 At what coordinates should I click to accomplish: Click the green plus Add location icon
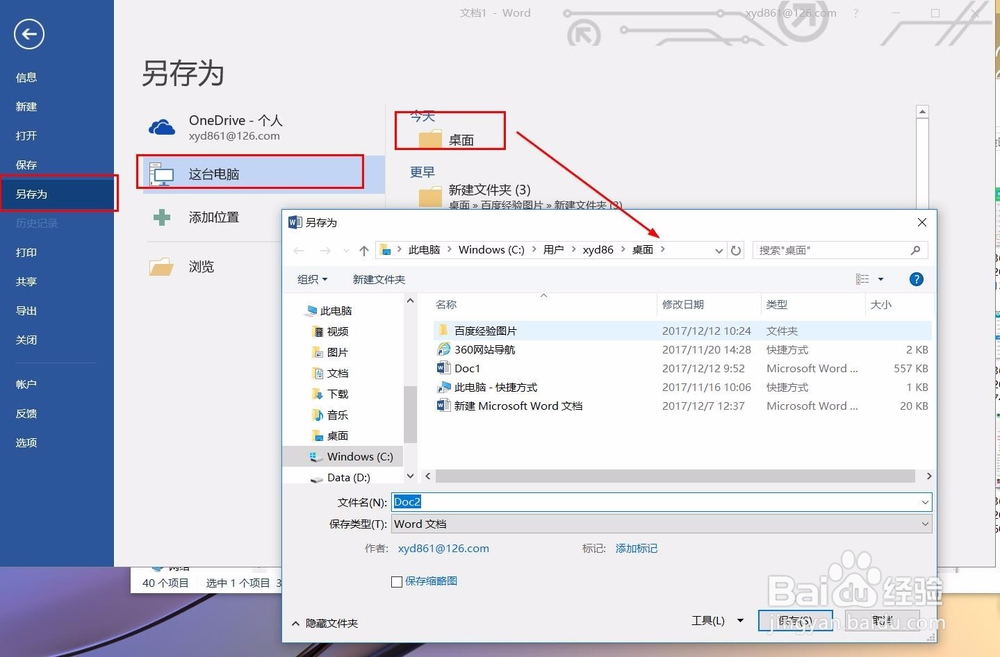[162, 218]
